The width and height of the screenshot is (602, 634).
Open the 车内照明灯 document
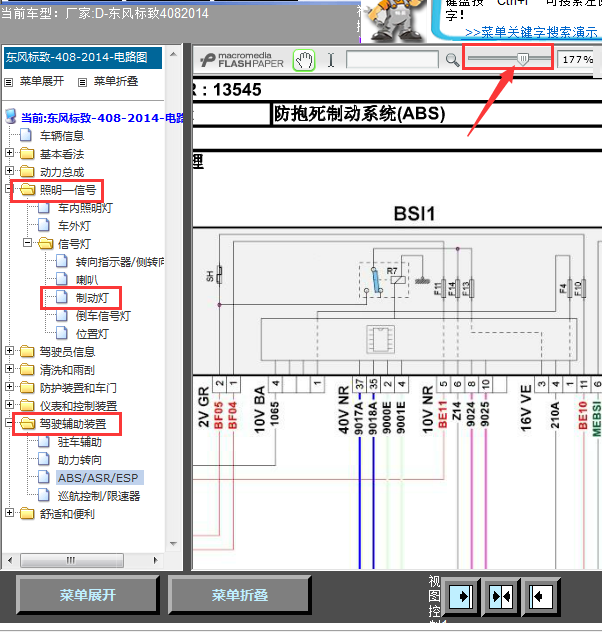[85, 208]
